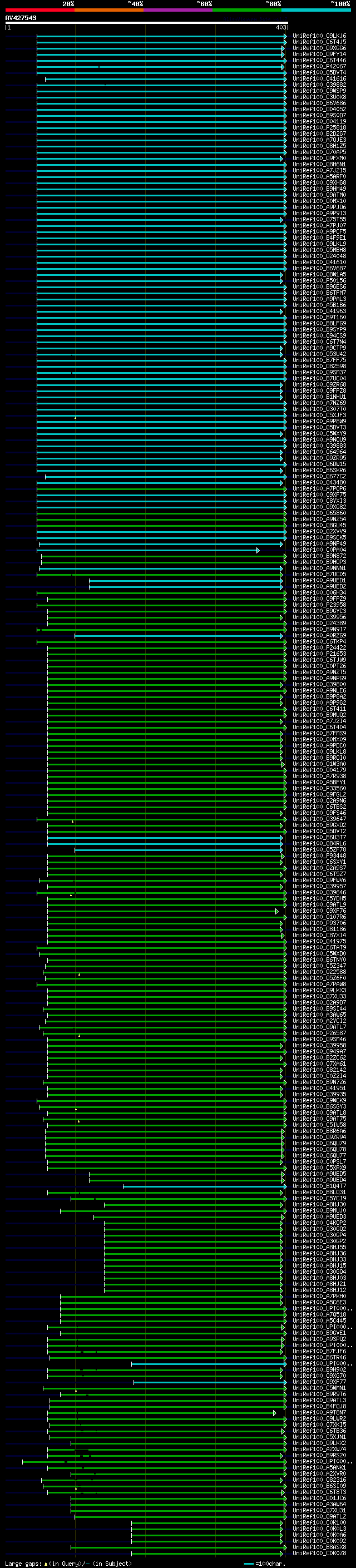Click label UniRef100_C0K0Z8
The width and height of the screenshot is (356, 1568).
point(319,1553)
